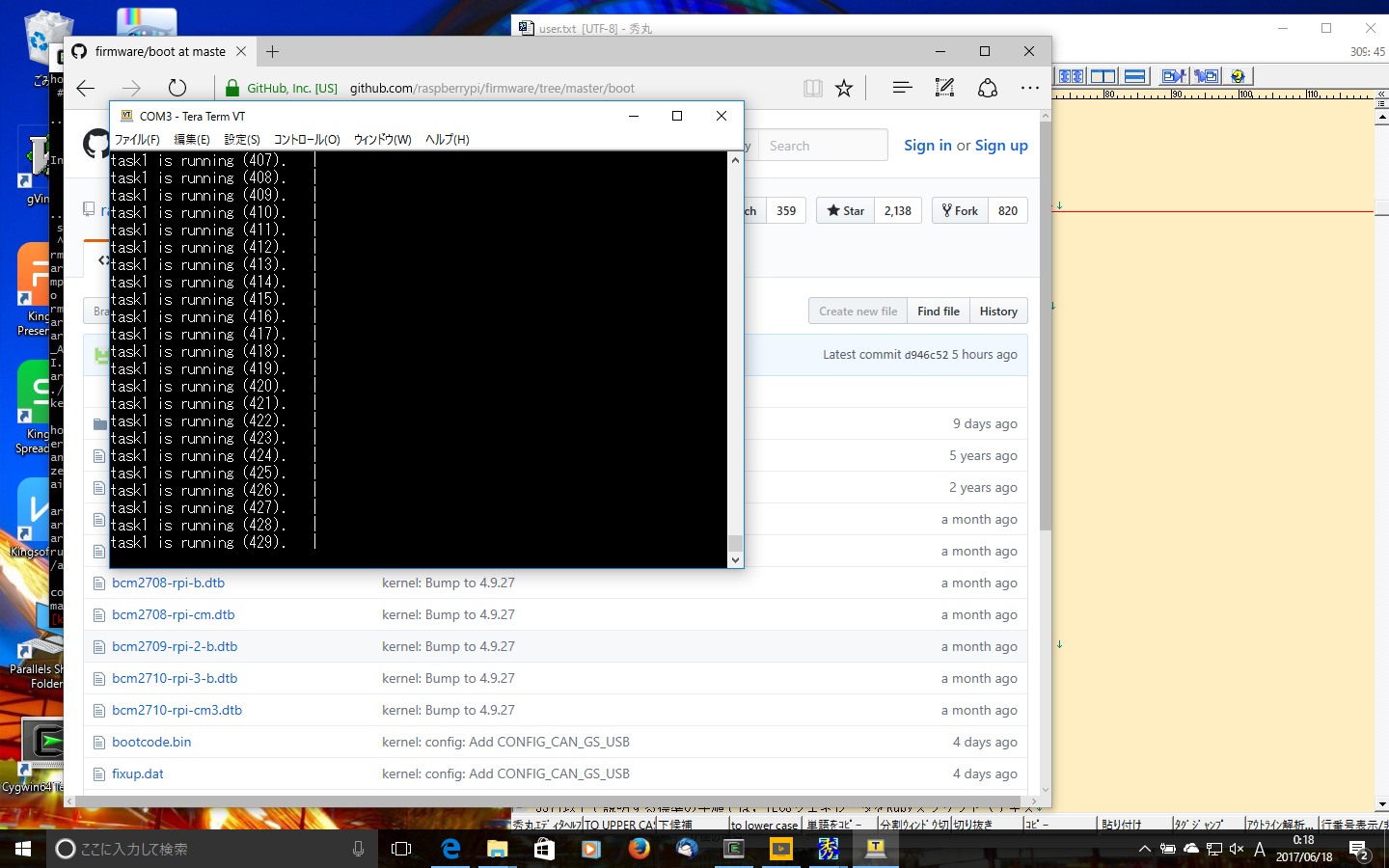Make a web note in Edge
This screenshot has height=868, width=1389.
[x=944, y=88]
